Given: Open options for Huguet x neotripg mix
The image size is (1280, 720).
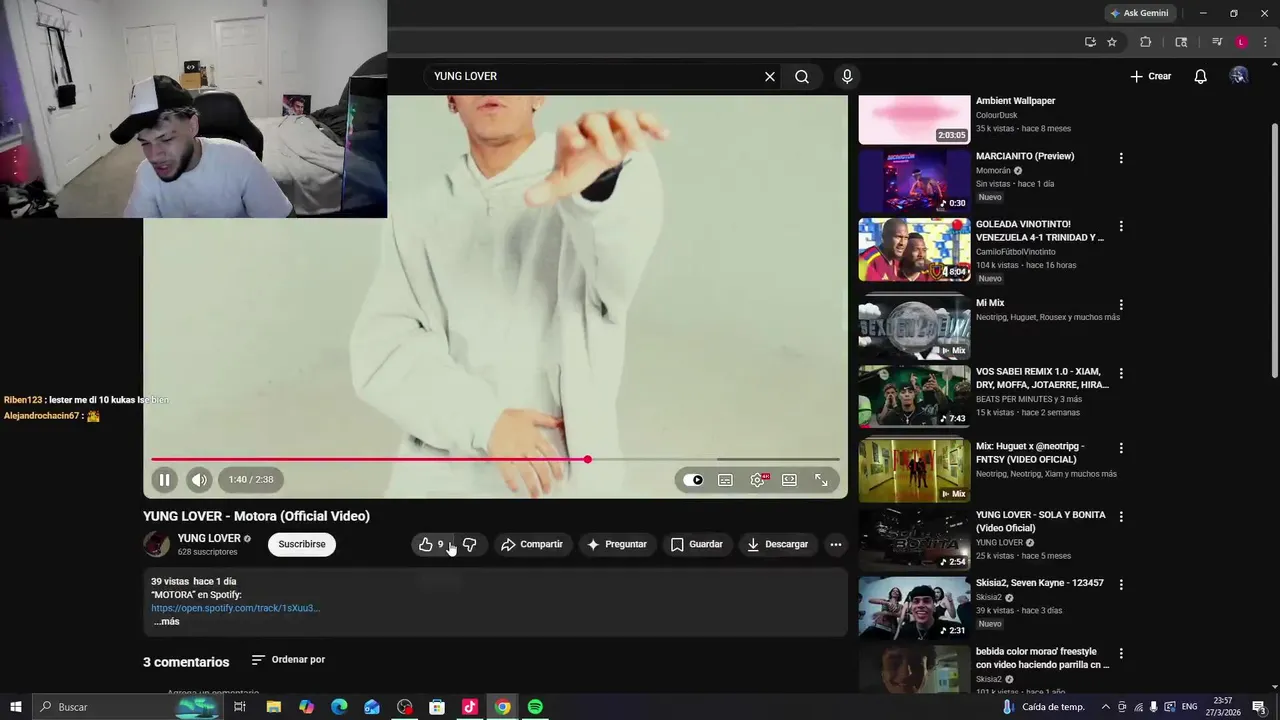Looking at the screenshot, I should pyautogui.click(x=1121, y=448).
